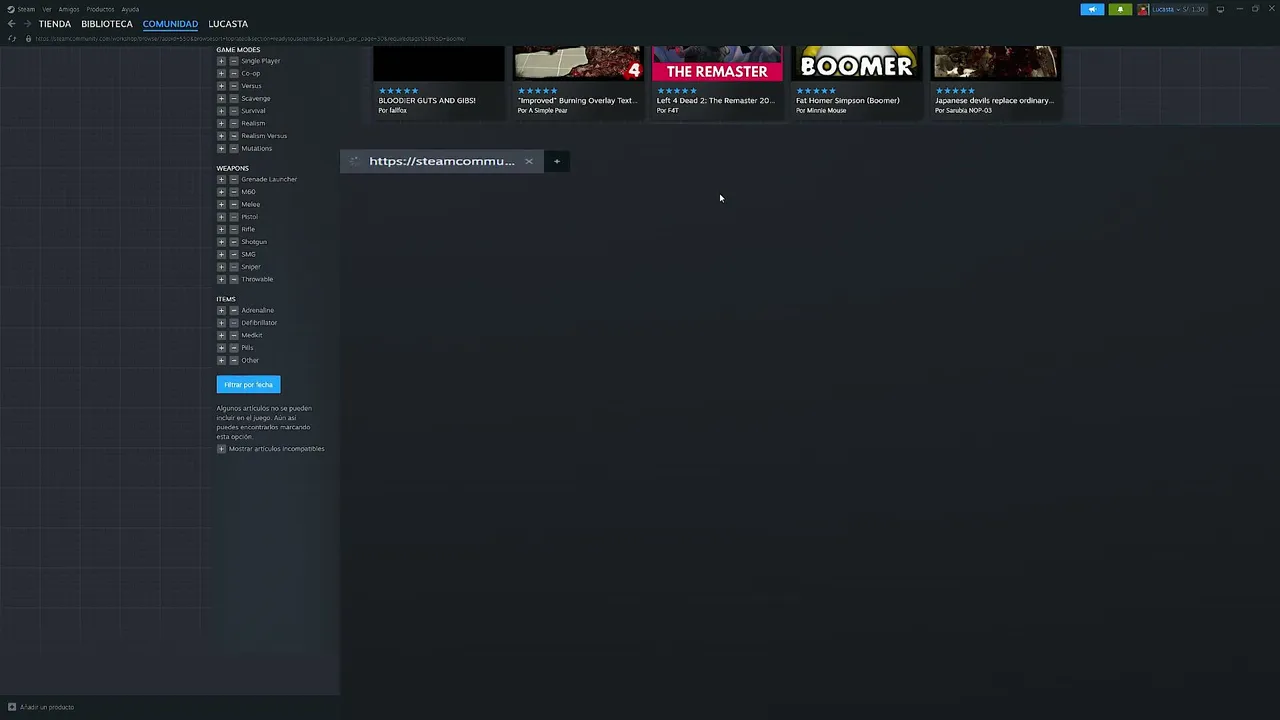Include Single Player tag with plus

click(x=221, y=61)
